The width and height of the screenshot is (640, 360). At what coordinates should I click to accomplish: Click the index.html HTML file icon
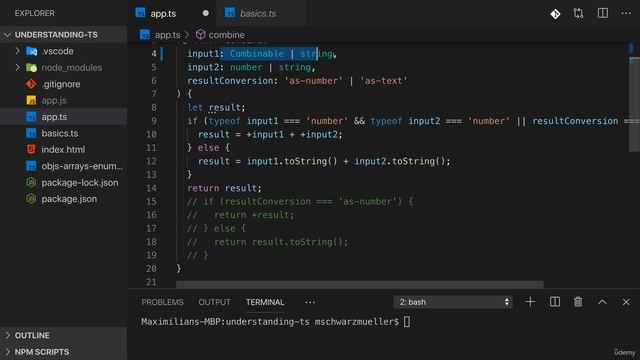31,149
